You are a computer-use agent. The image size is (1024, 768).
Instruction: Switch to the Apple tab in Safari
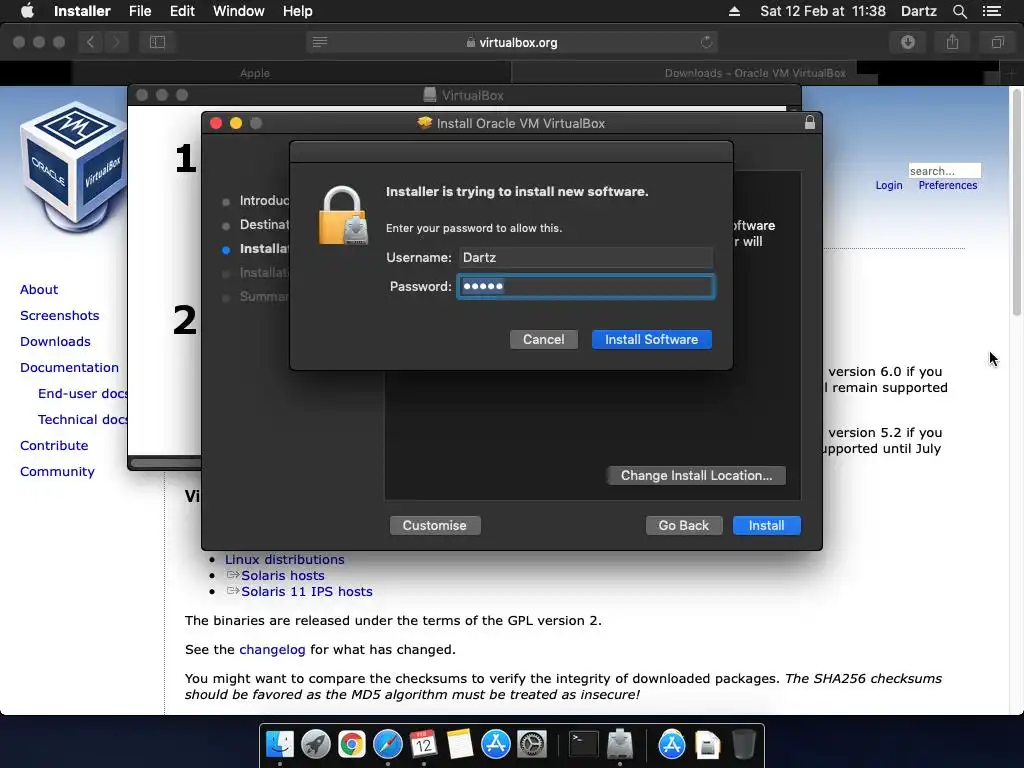[255, 73]
